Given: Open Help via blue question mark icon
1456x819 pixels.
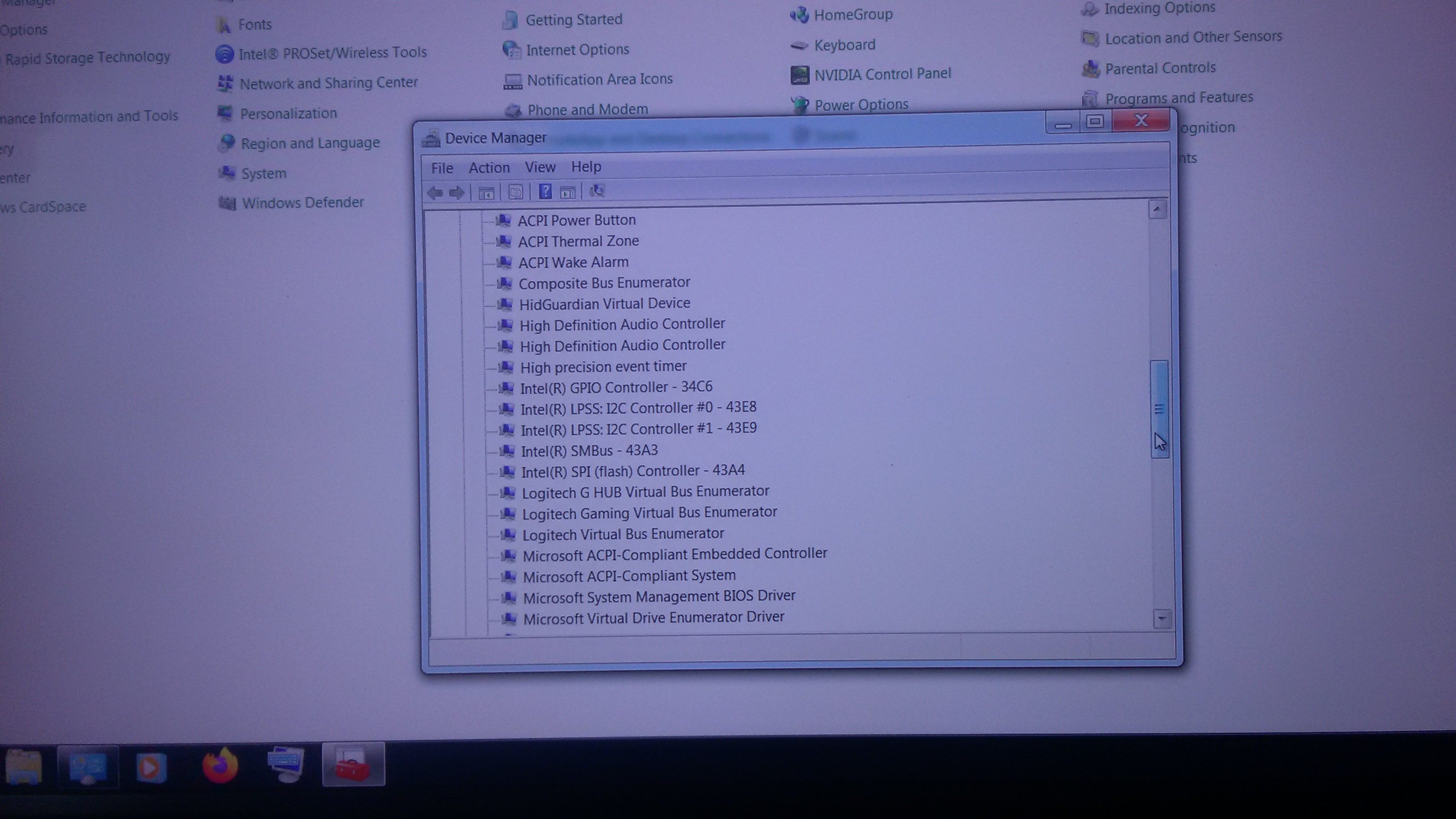Looking at the screenshot, I should (x=545, y=192).
